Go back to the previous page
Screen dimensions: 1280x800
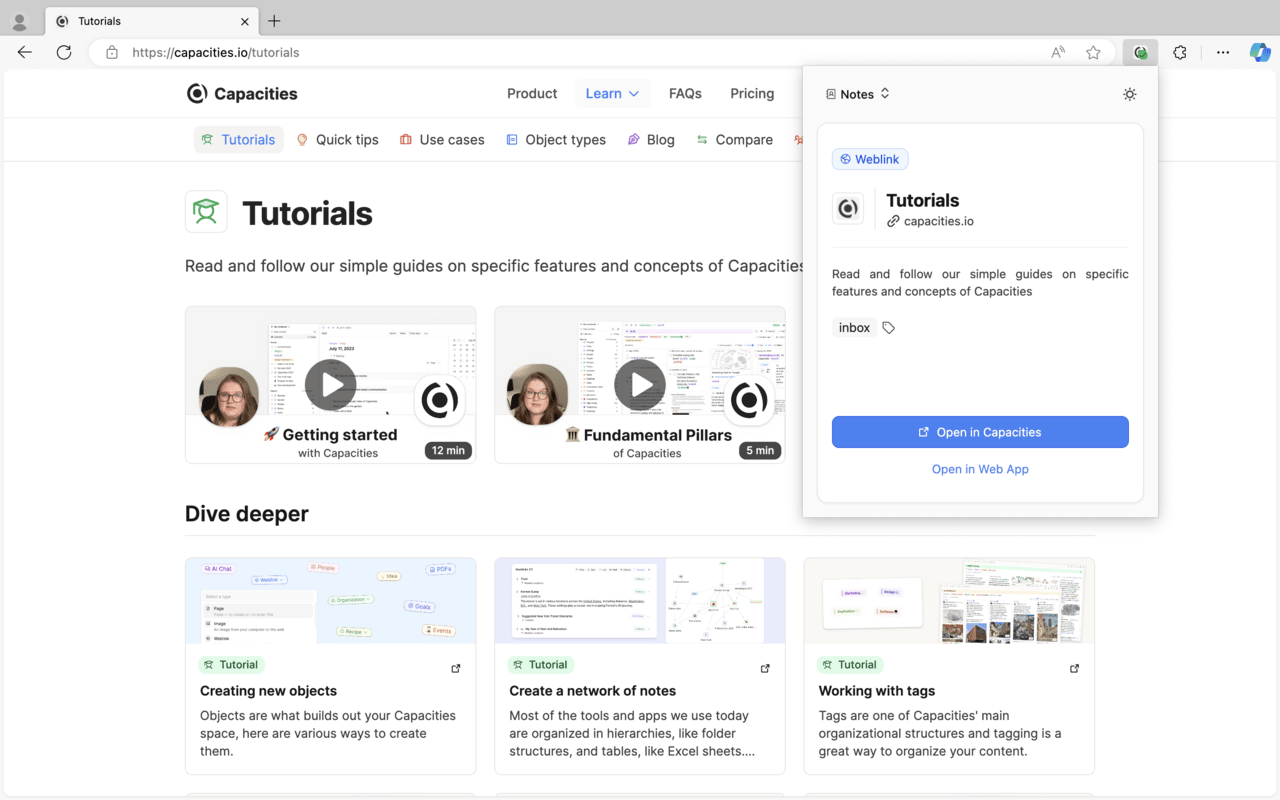click(25, 53)
